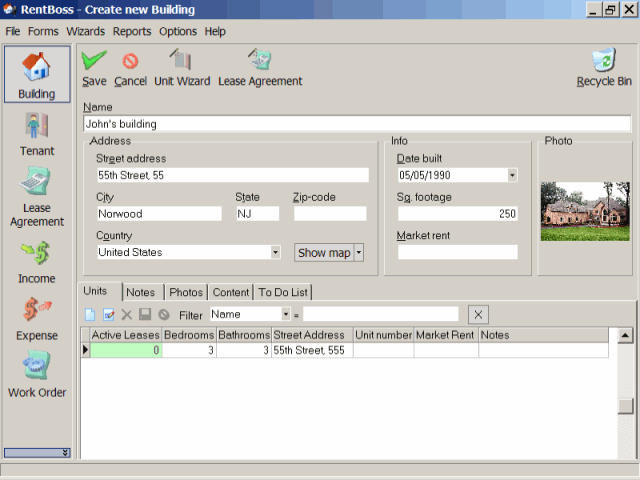Image resolution: width=640 pixels, height=480 pixels.
Task: Switch to the Notes tab
Action: coord(141,292)
